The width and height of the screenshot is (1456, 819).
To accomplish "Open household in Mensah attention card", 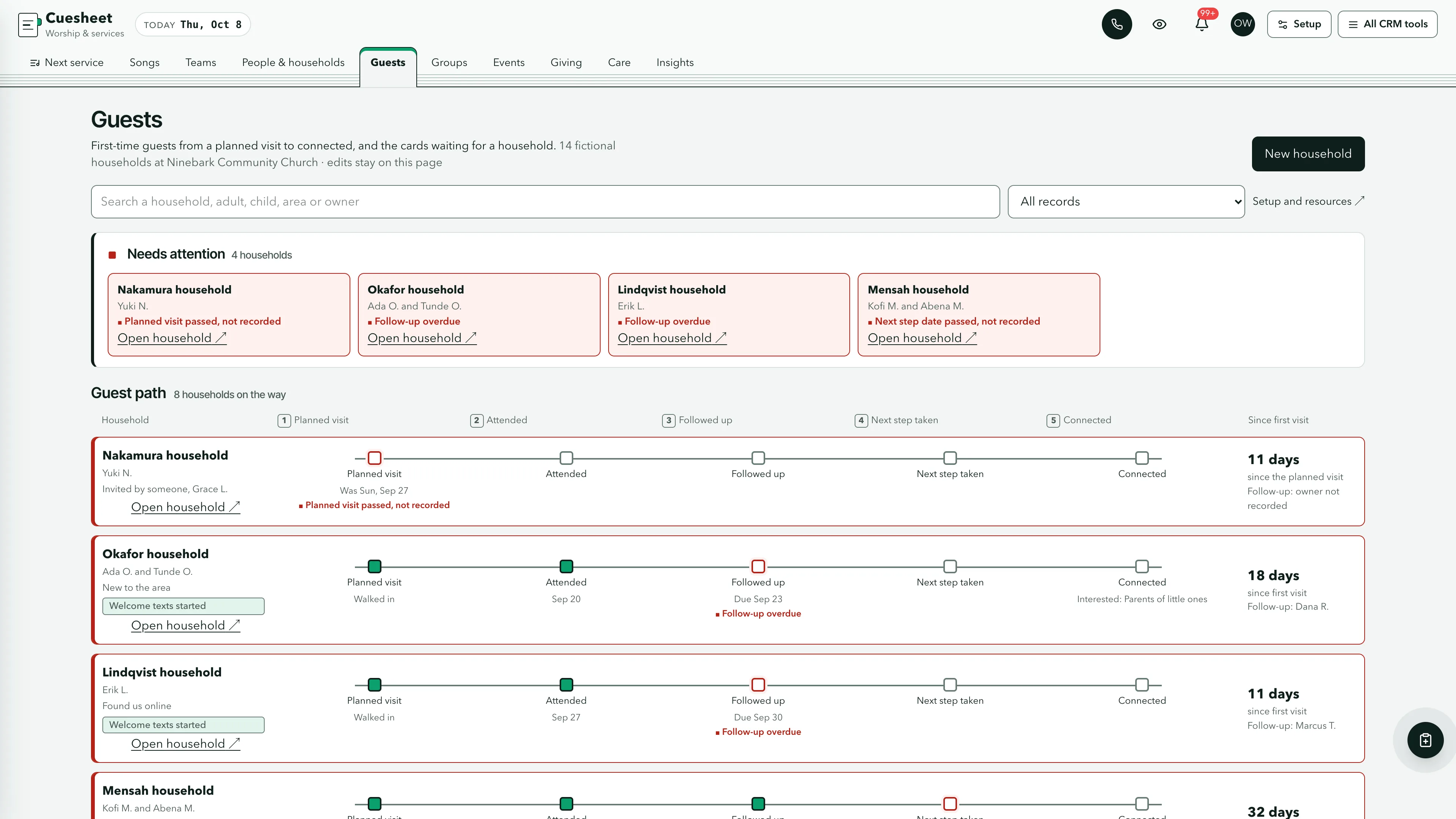I will tap(922, 338).
